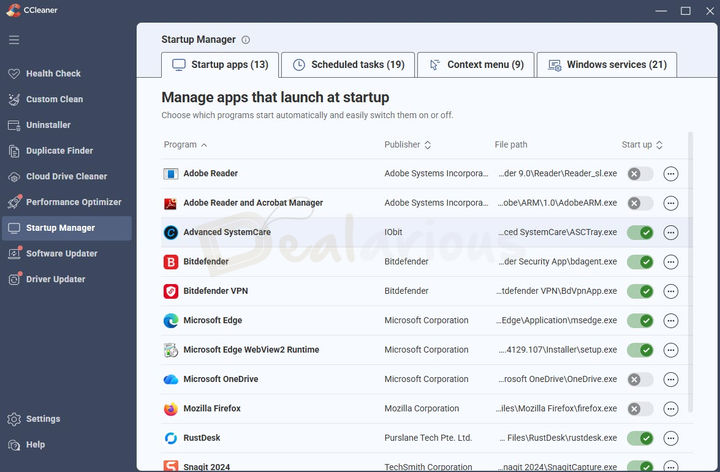
Task: Click the red Bitdefender B icon
Action: (x=171, y=262)
